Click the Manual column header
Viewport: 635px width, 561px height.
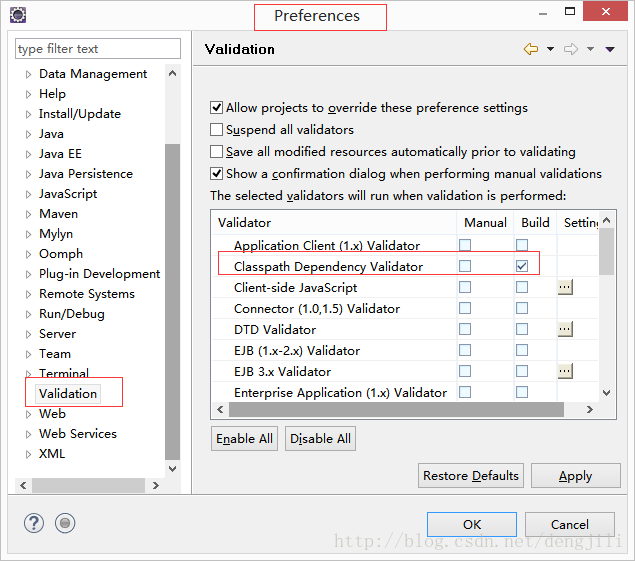pos(485,222)
